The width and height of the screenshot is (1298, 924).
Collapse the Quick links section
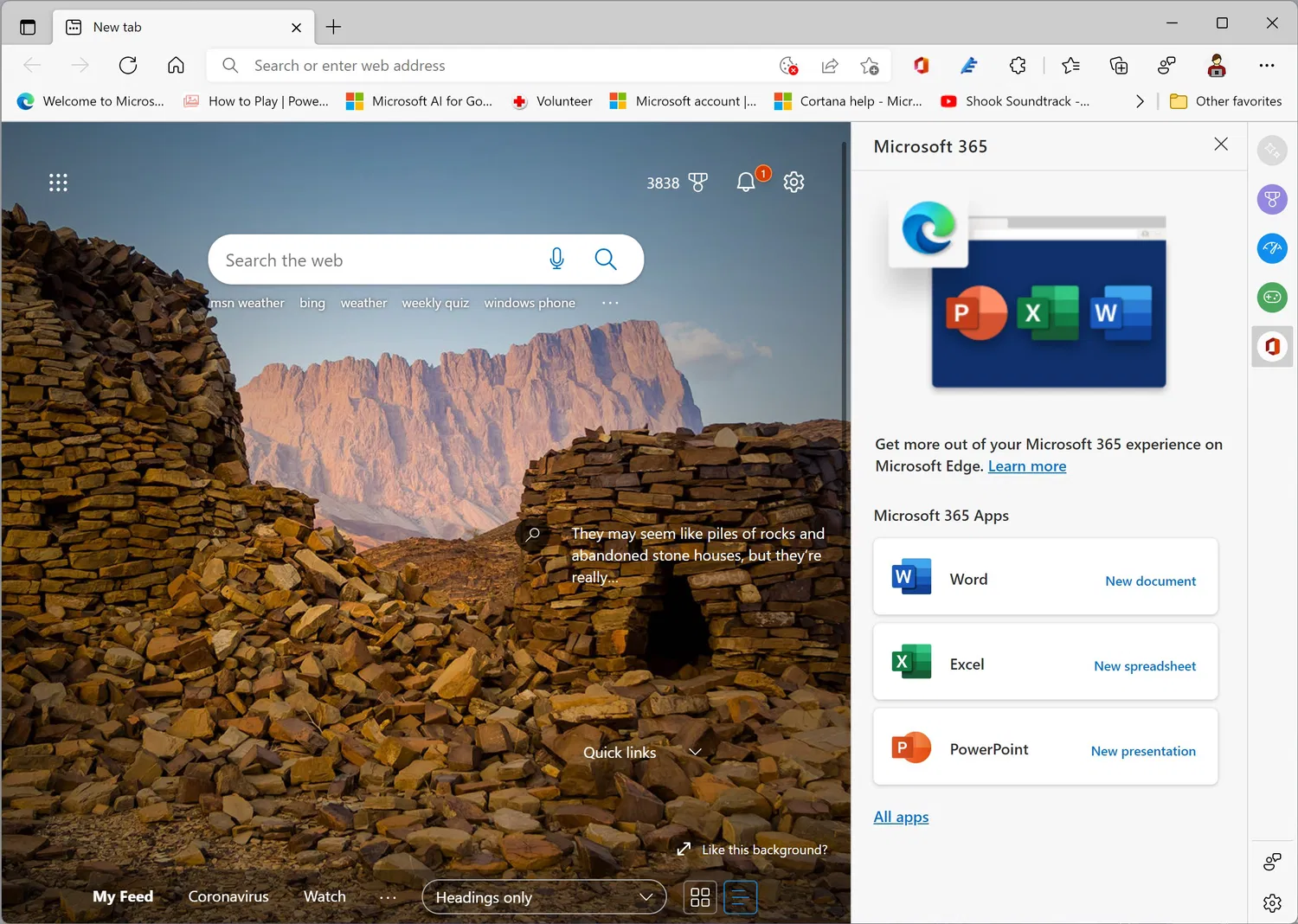[x=695, y=752]
